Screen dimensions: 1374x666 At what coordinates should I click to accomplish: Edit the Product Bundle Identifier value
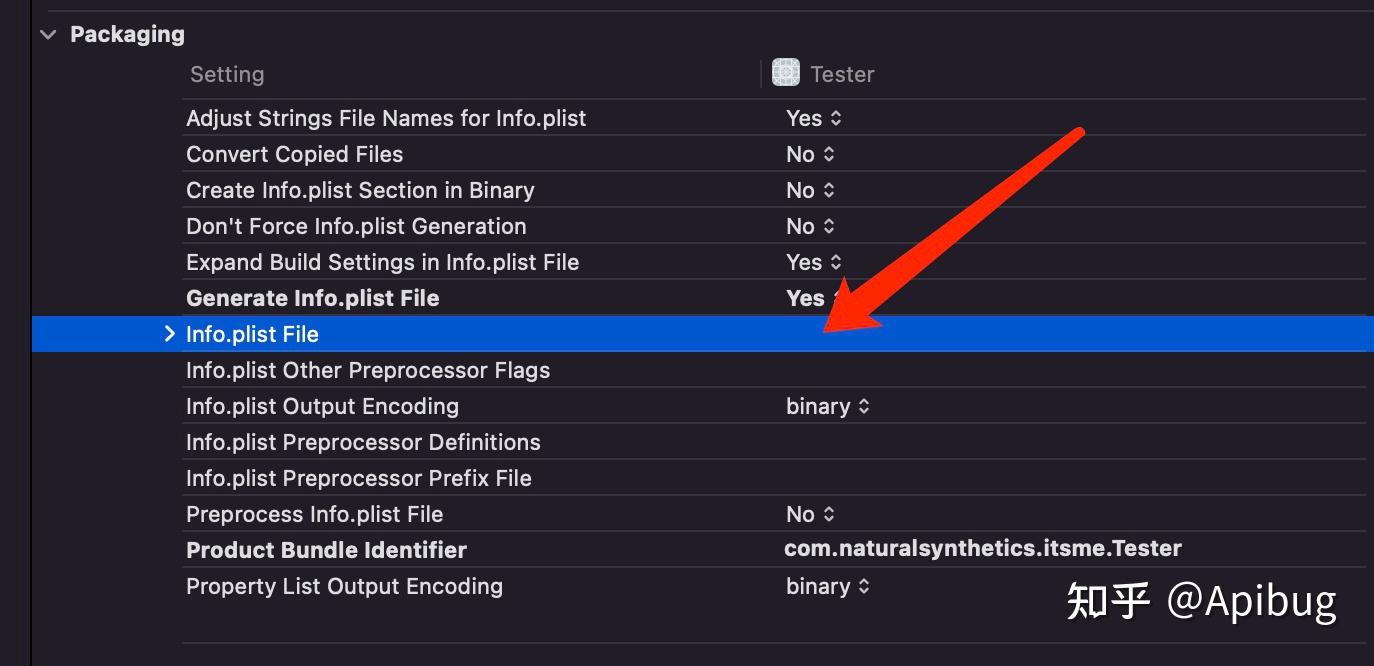pyautogui.click(x=982, y=549)
